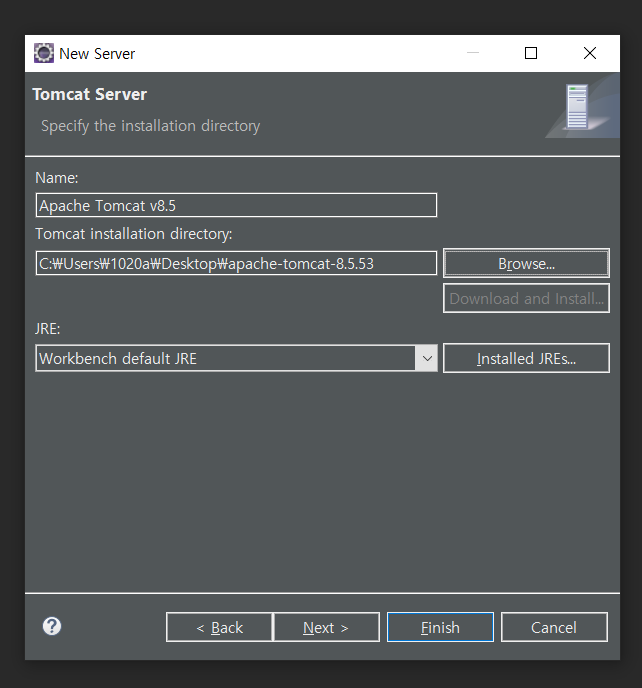This screenshot has height=688, width=642.
Task: Click the 'New Server' window title
Action: (x=97, y=54)
